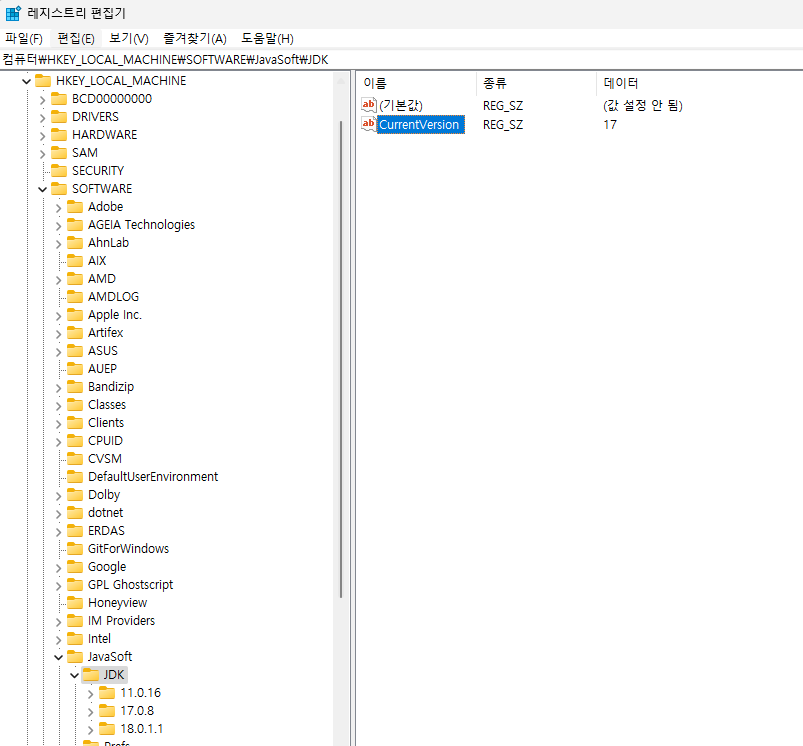Select the GPL Ghostscript key
The height and width of the screenshot is (746, 803).
pos(130,585)
